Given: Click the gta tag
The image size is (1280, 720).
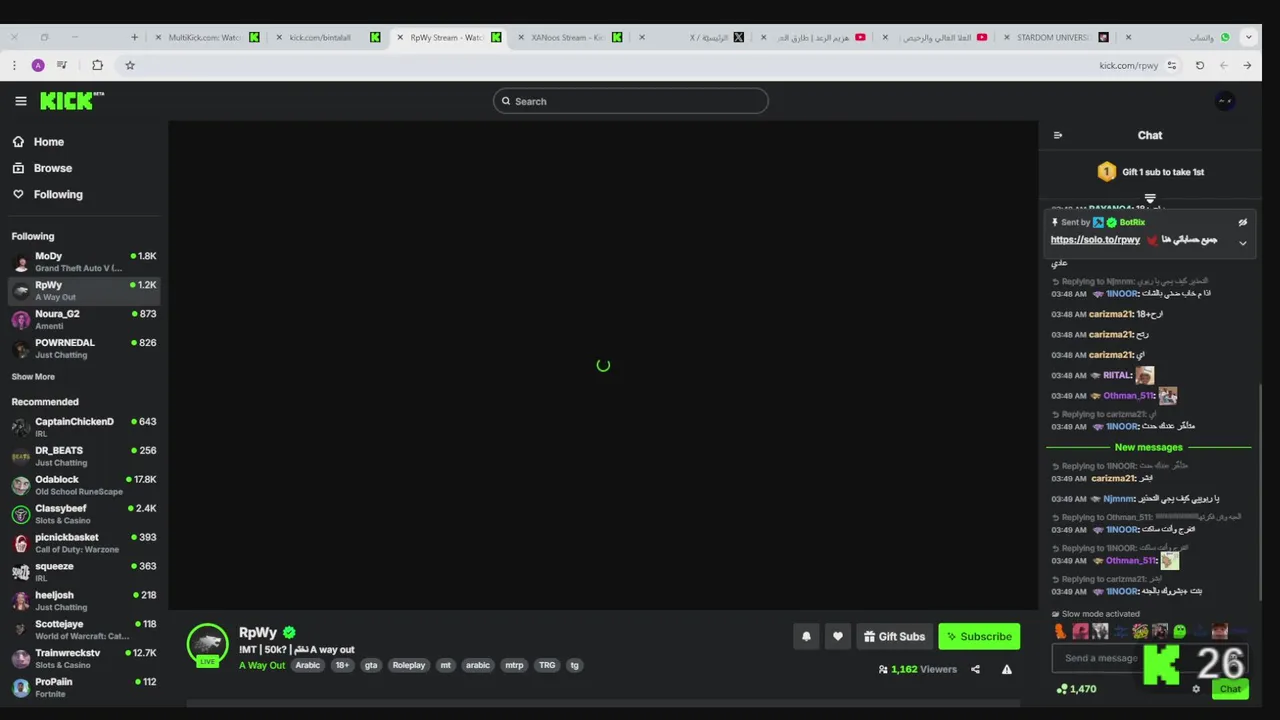Looking at the screenshot, I should [371, 665].
